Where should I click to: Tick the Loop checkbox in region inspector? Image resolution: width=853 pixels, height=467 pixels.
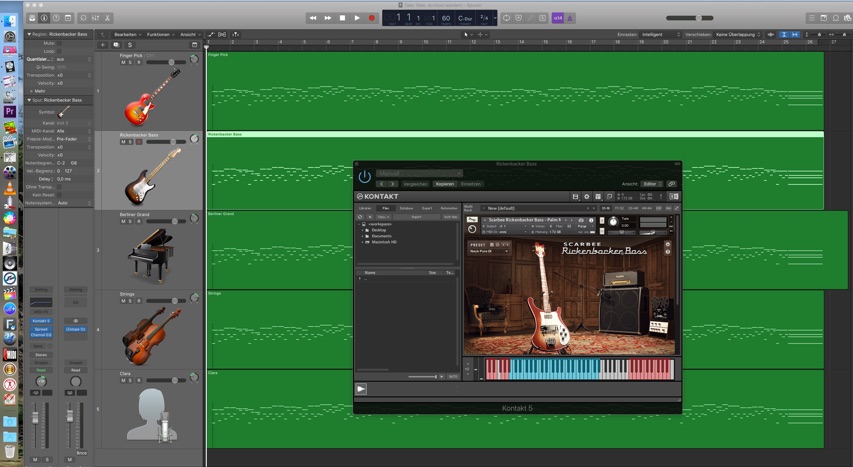pyautogui.click(x=59, y=51)
